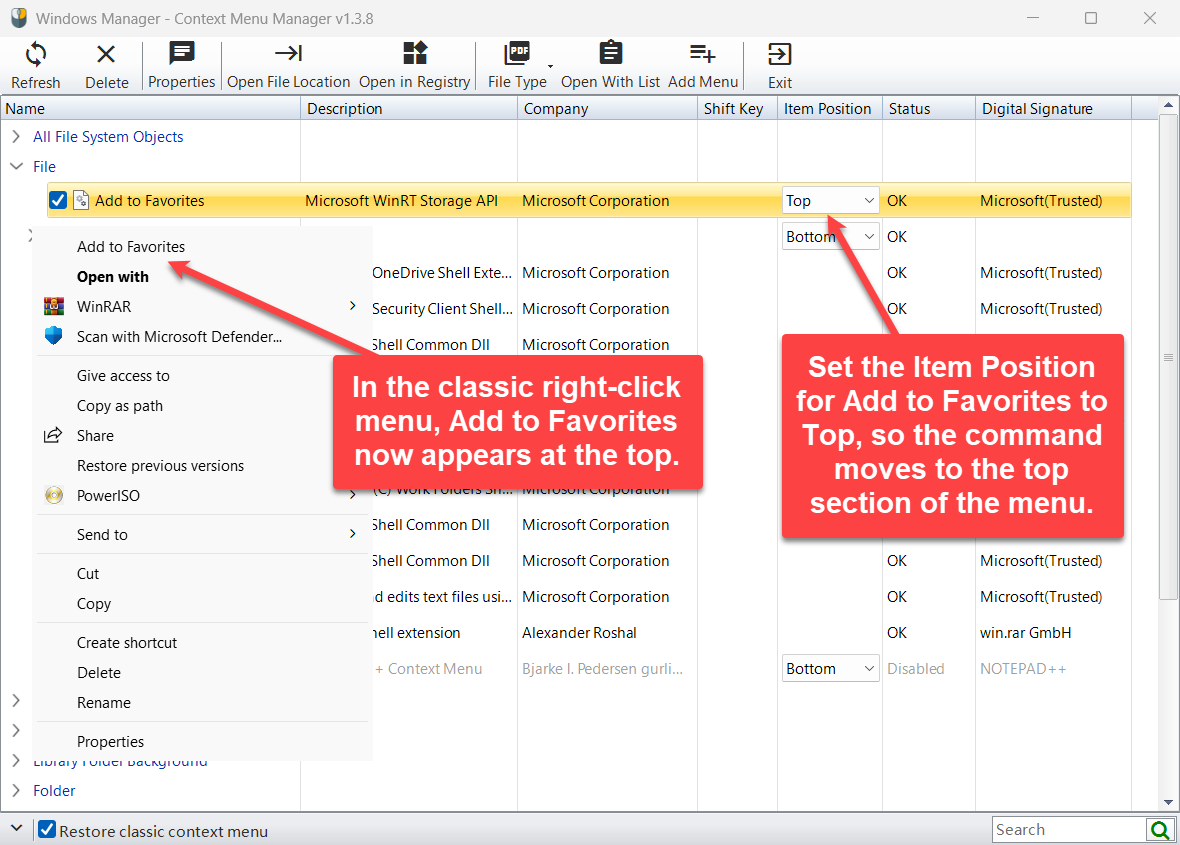Image resolution: width=1180 pixels, height=845 pixels.
Task: Sort by Description column header
Action: 409,108
